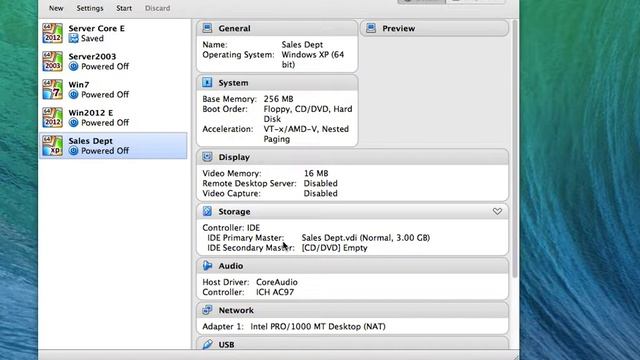This screenshot has width=640, height=360.
Task: Click the Network section icon
Action: click(x=207, y=310)
